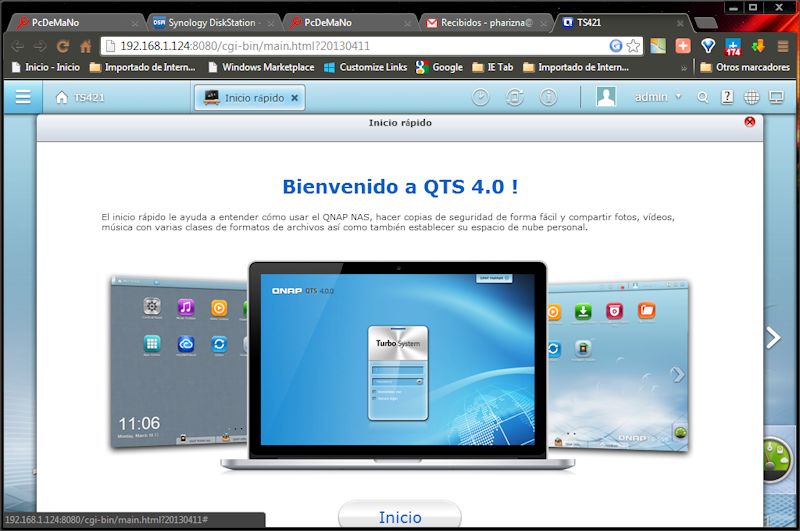Image resolution: width=800 pixels, height=531 pixels.
Task: Click browser back arrow
Action: coord(18,46)
